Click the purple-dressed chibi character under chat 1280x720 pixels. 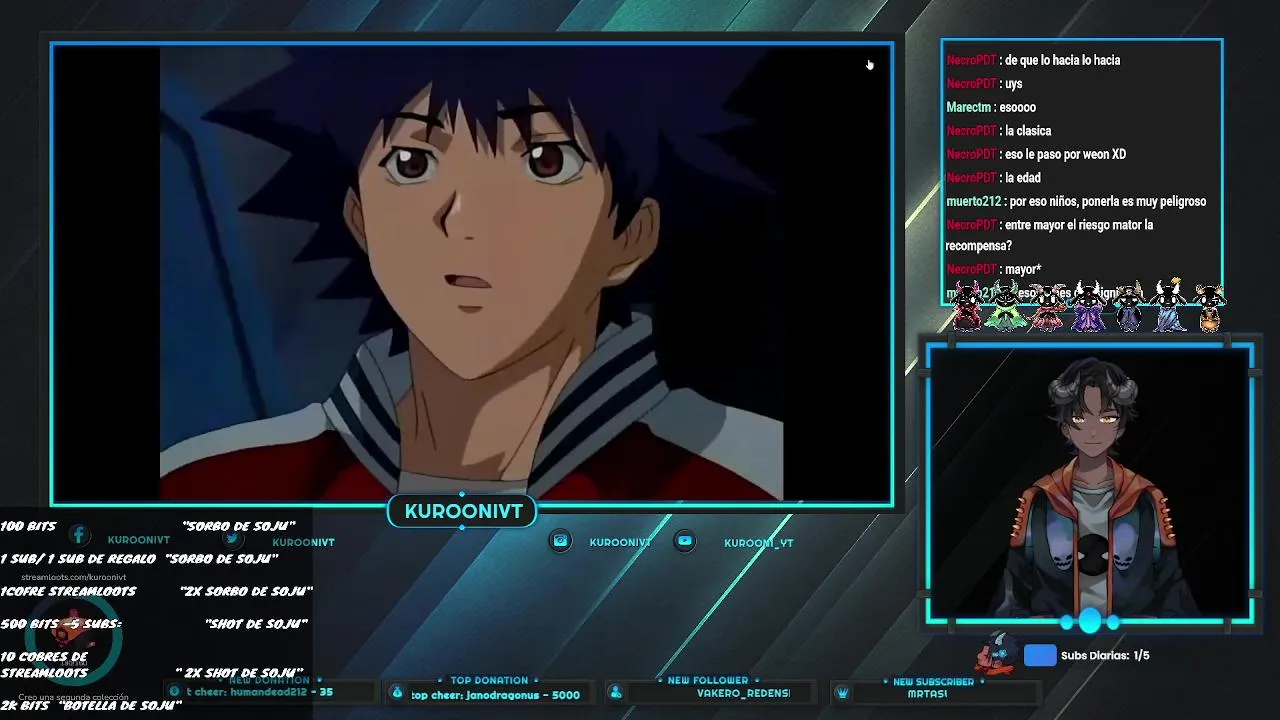pos(1088,306)
